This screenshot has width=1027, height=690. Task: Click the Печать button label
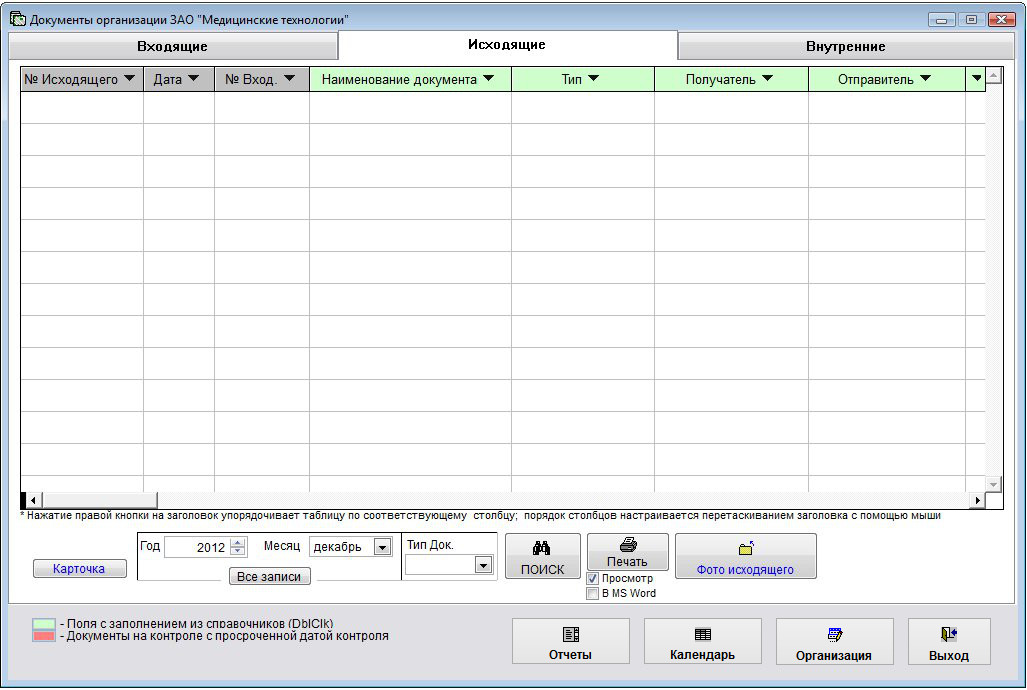click(x=627, y=562)
